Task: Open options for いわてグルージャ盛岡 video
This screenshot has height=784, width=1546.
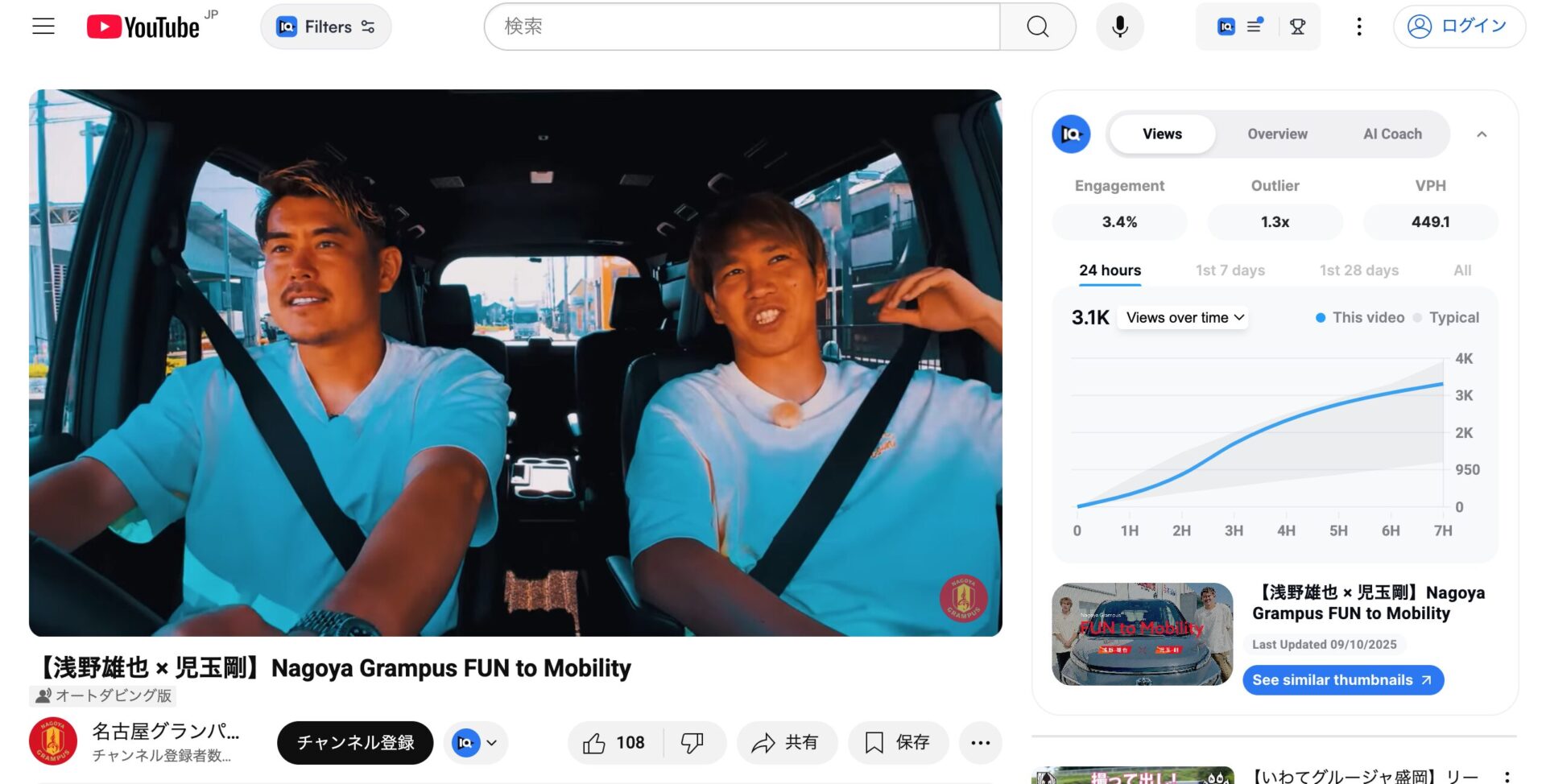Action: pos(1507,778)
